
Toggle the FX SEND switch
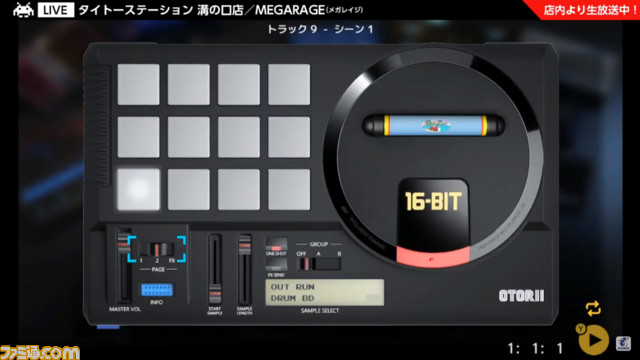pos(276,265)
